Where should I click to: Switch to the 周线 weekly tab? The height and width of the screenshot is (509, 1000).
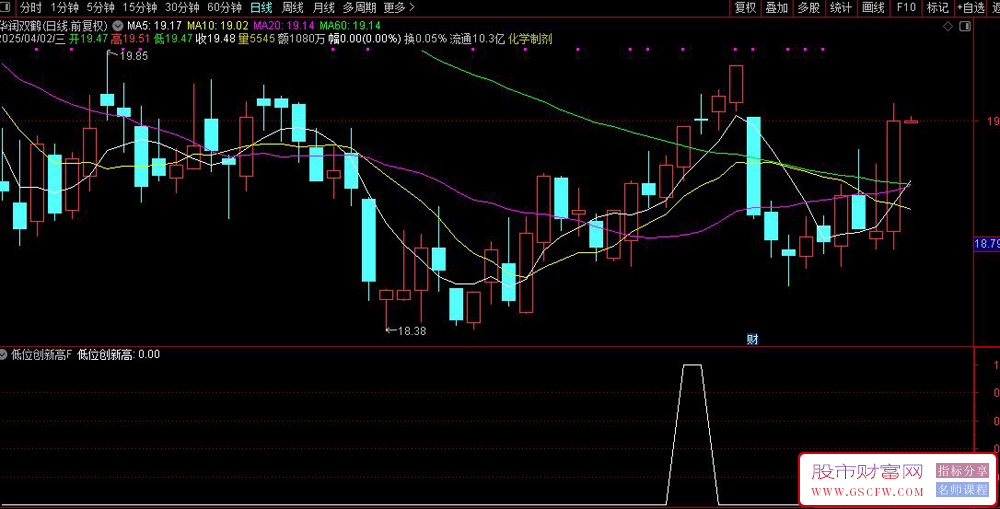point(293,8)
